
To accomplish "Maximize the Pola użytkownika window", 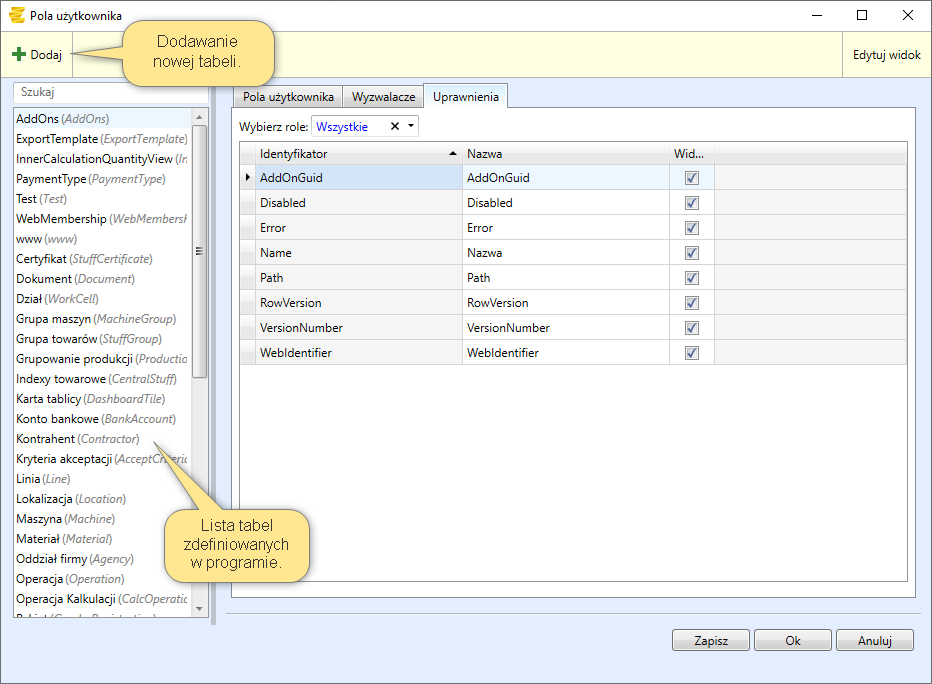I will tap(861, 15).
